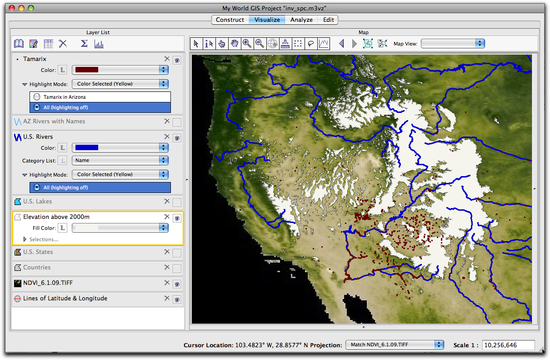Screen dimensions: 550x360
Task: Open the layer info book icon
Action: (19, 44)
